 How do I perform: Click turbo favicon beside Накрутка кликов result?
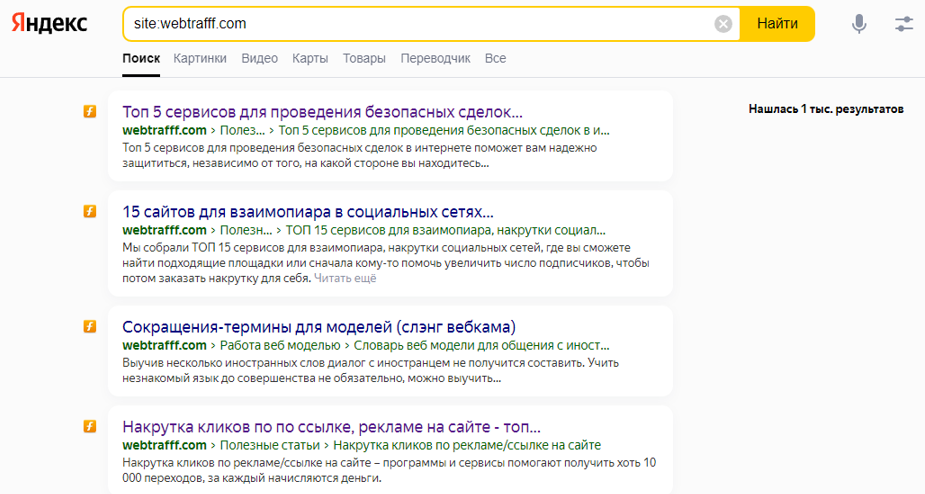pos(90,426)
